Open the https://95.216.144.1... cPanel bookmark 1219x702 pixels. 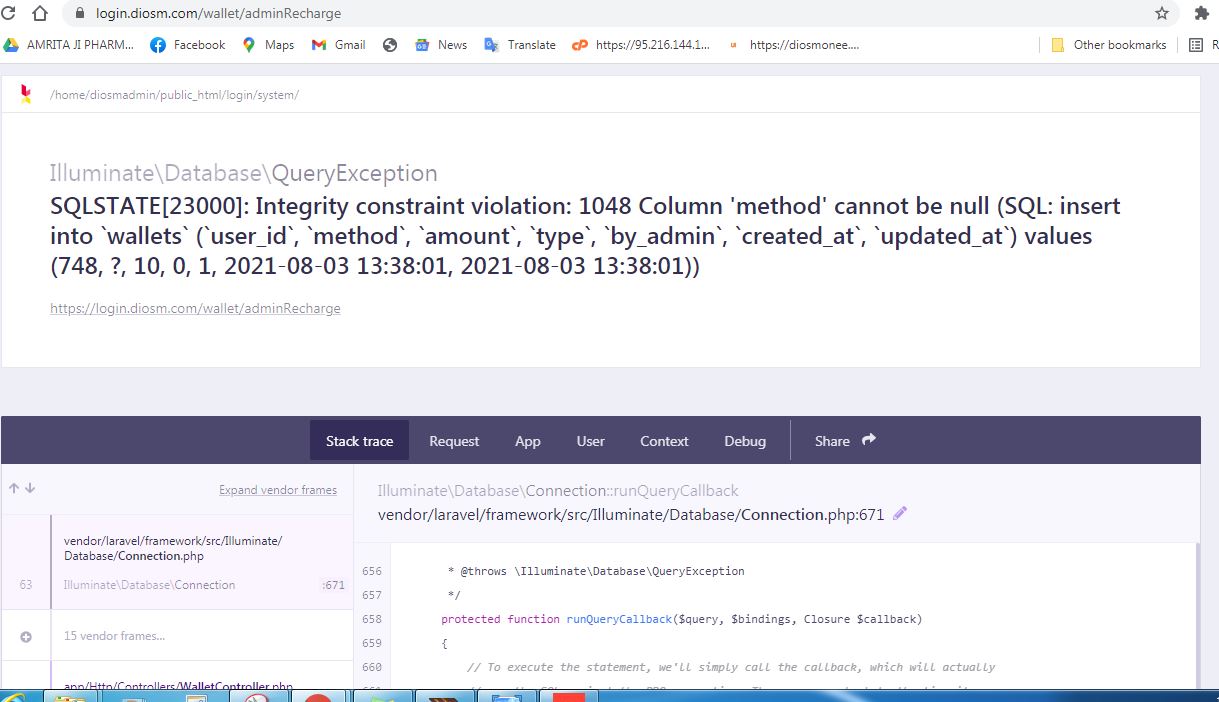pos(641,45)
